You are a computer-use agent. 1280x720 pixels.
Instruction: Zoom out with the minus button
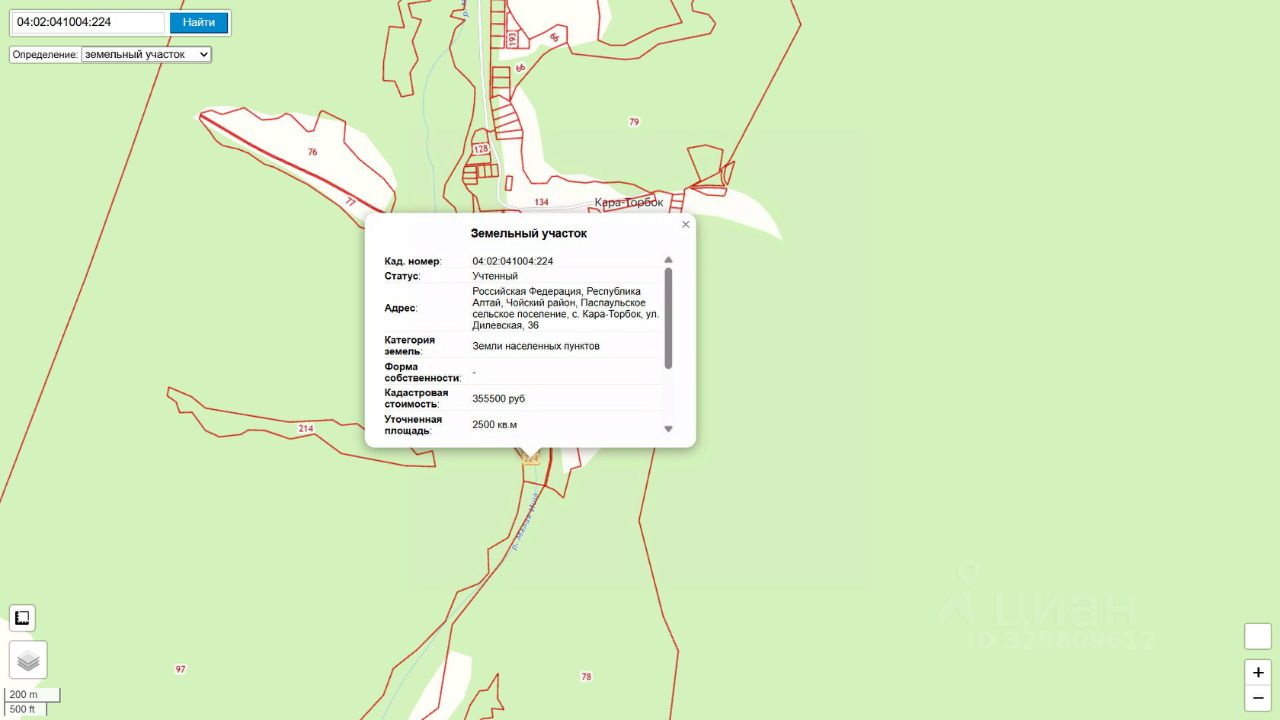click(1258, 698)
